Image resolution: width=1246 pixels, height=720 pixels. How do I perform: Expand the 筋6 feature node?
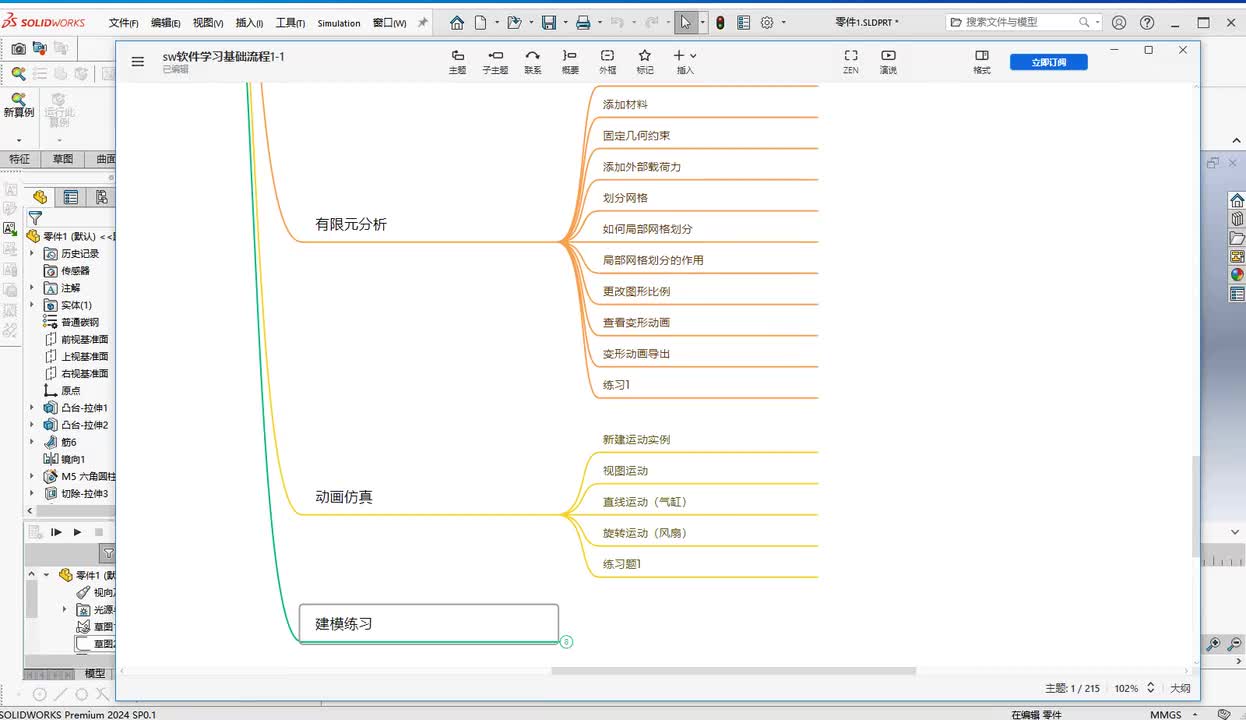pos(32,442)
